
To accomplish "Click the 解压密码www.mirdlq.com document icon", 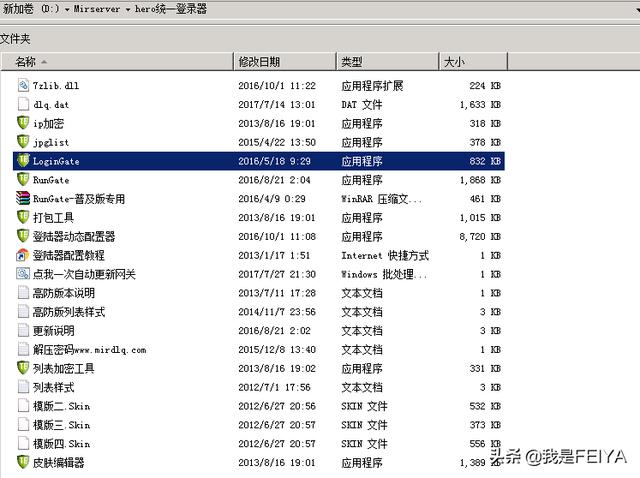I will click(23, 349).
